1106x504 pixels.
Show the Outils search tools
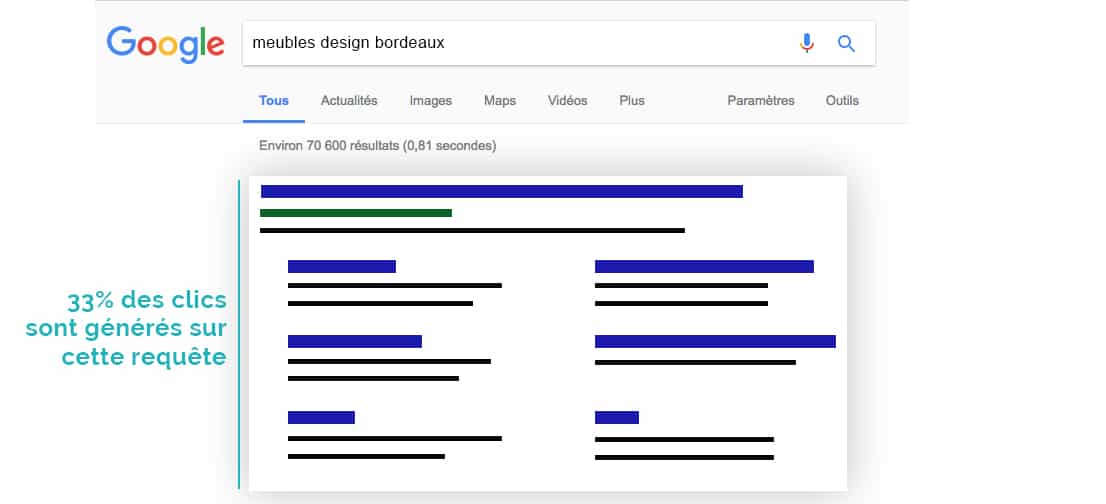(x=842, y=100)
